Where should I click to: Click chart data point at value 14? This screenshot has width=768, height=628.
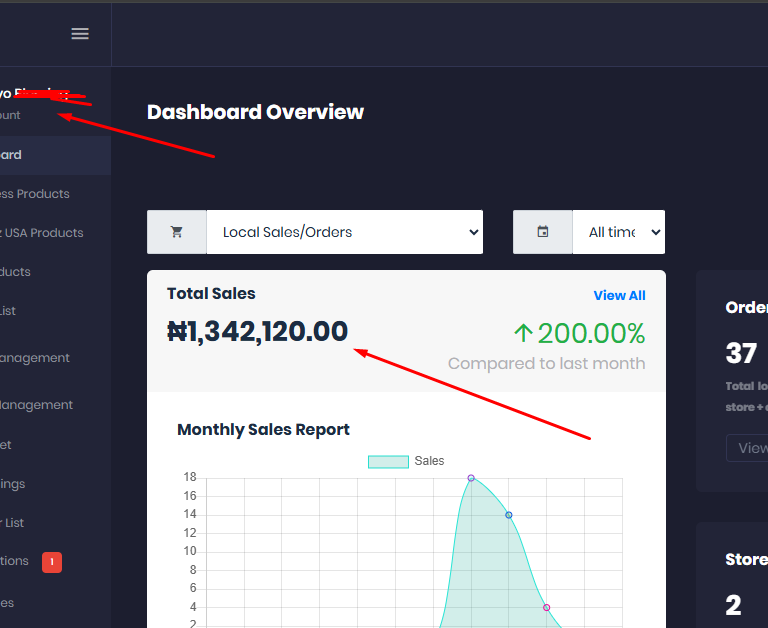click(x=509, y=515)
